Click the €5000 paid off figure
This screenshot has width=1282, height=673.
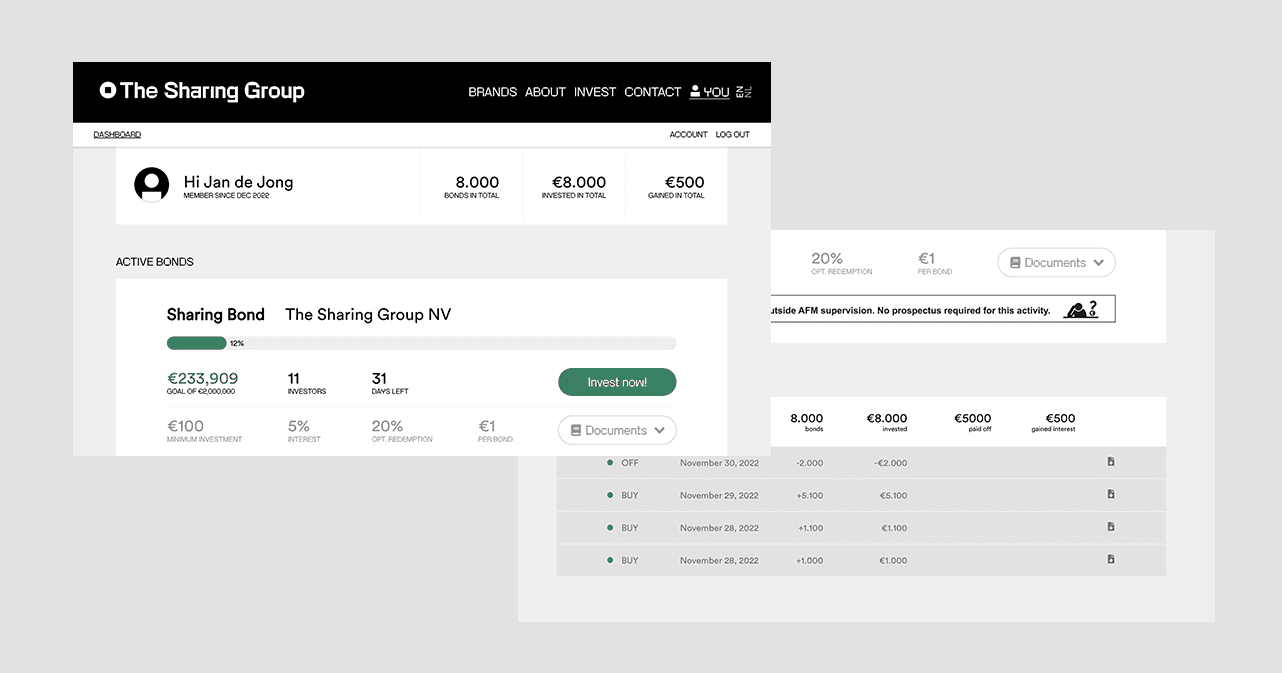[972, 419]
